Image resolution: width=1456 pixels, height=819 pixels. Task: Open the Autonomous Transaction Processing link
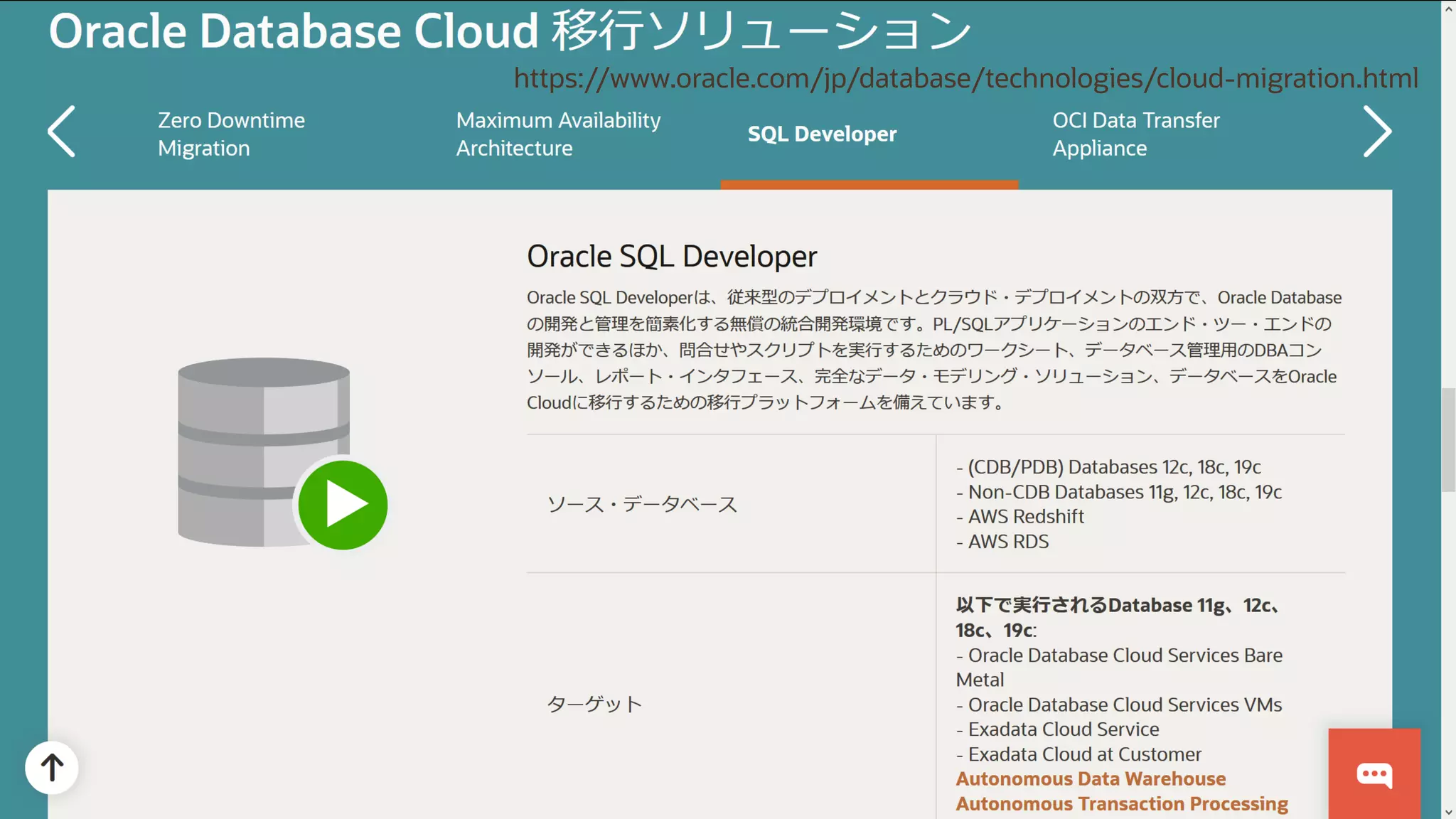coord(1122,803)
